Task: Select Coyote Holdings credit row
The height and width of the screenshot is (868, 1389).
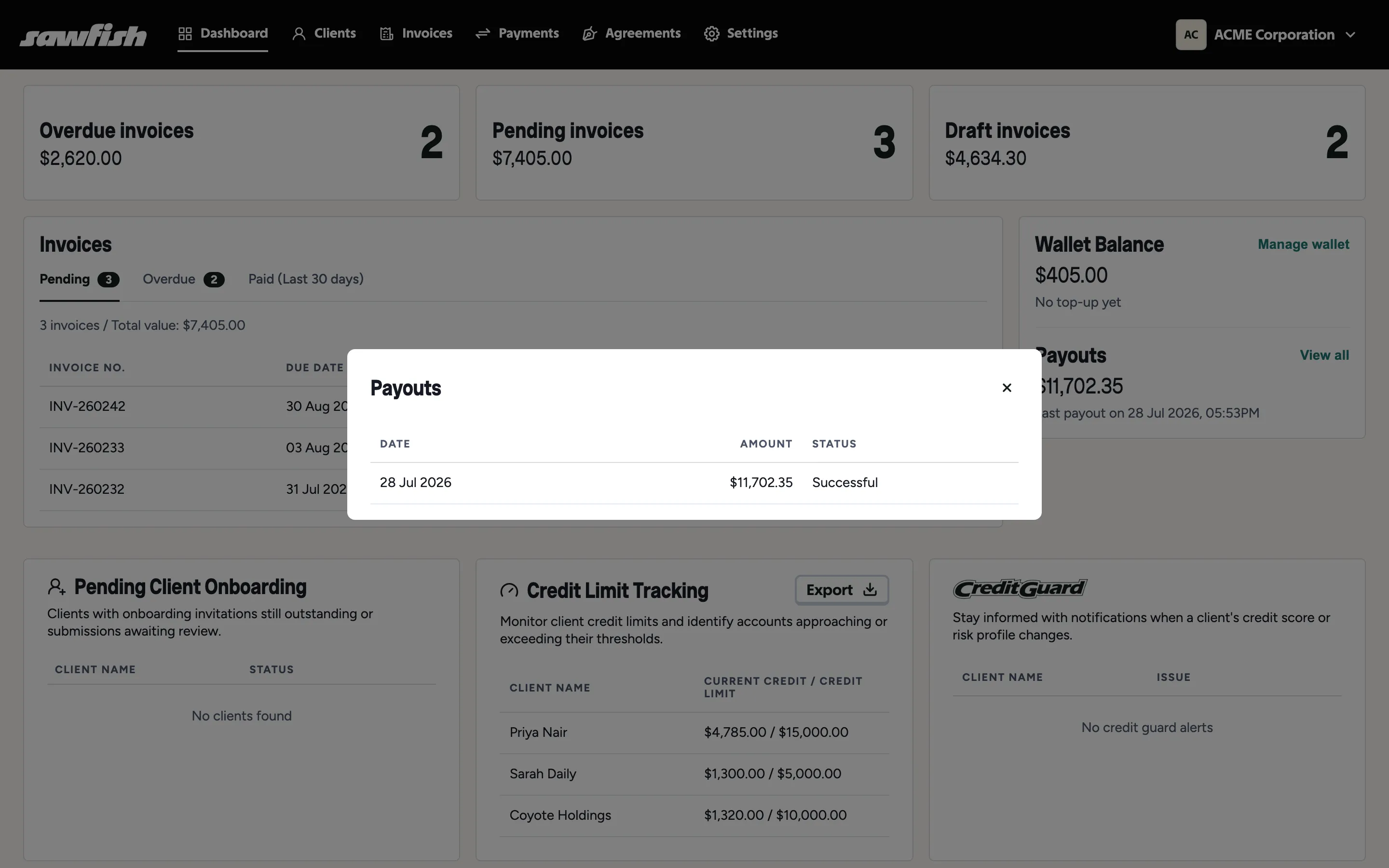Action: [694, 815]
